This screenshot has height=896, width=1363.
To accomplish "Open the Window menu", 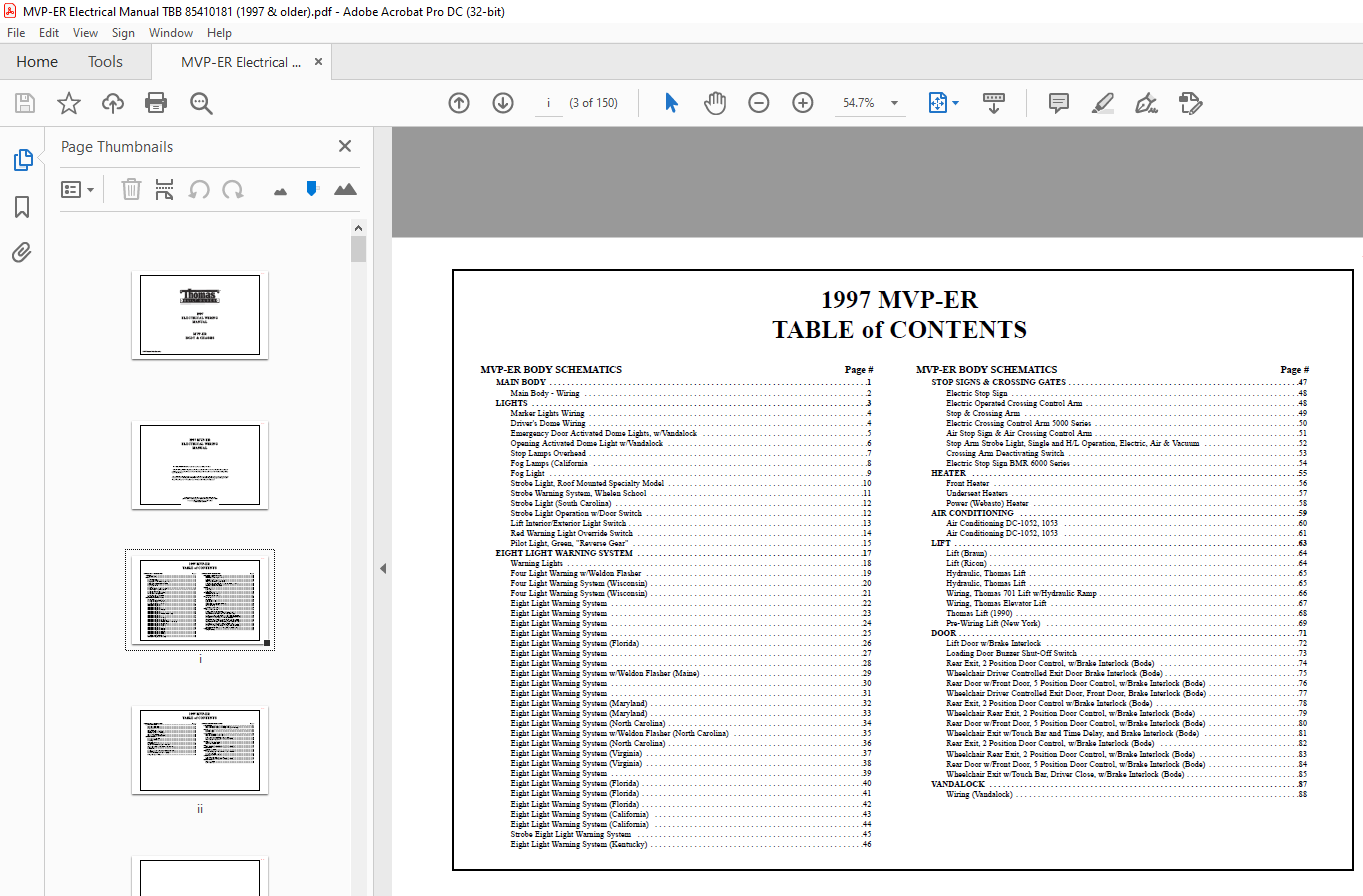I will coord(171,33).
